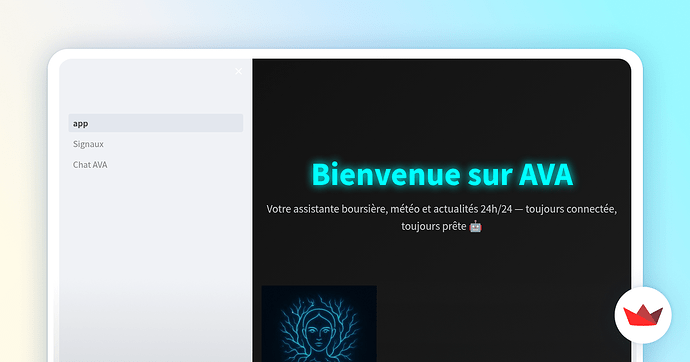
Task: Click the '24h/24' text in subtitle
Action: (x=496, y=209)
